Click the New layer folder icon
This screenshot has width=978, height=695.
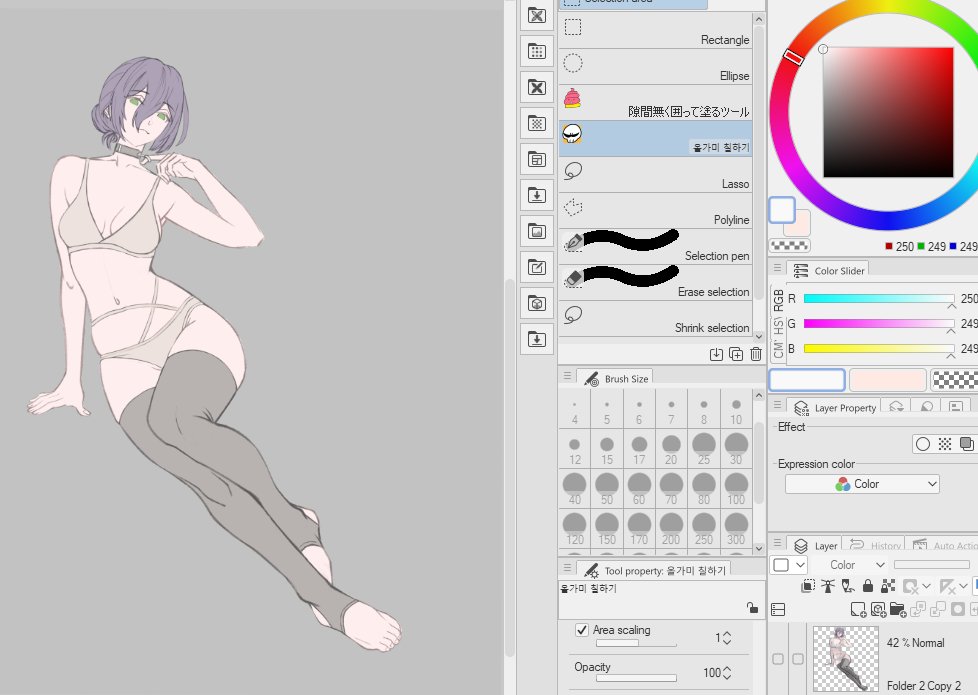tap(898, 610)
